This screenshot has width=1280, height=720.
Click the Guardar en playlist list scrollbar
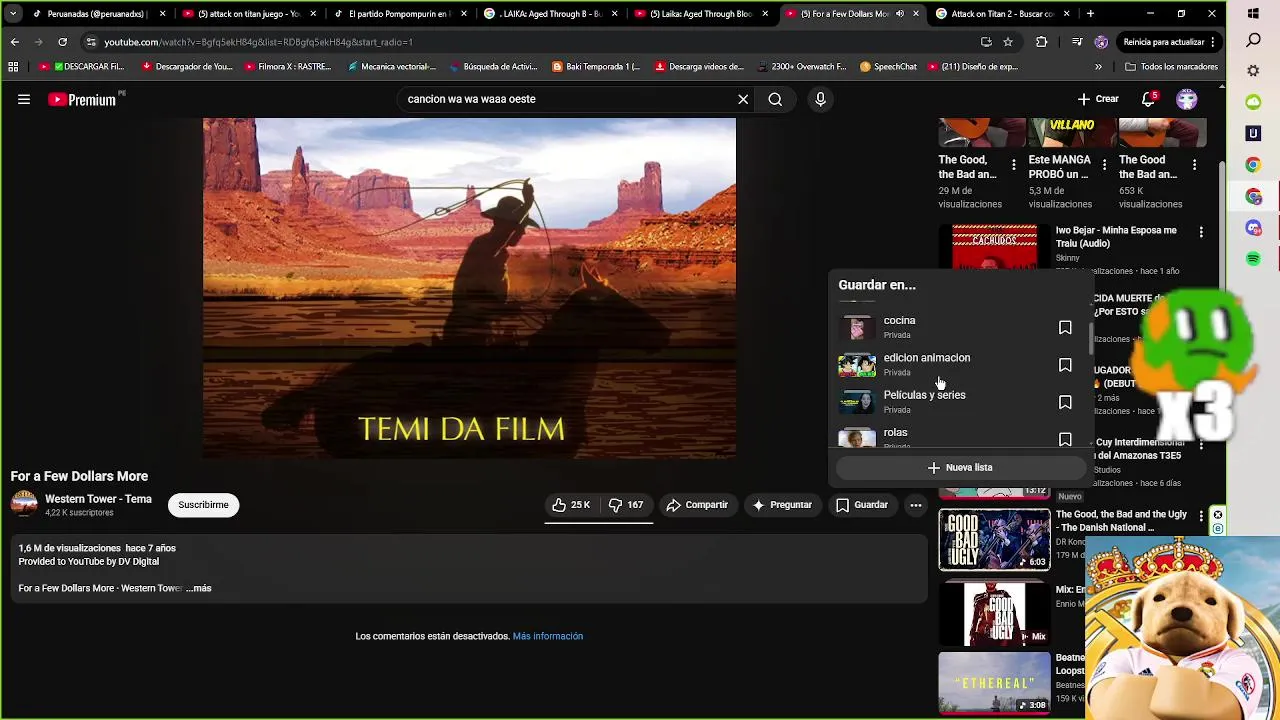(1090, 340)
